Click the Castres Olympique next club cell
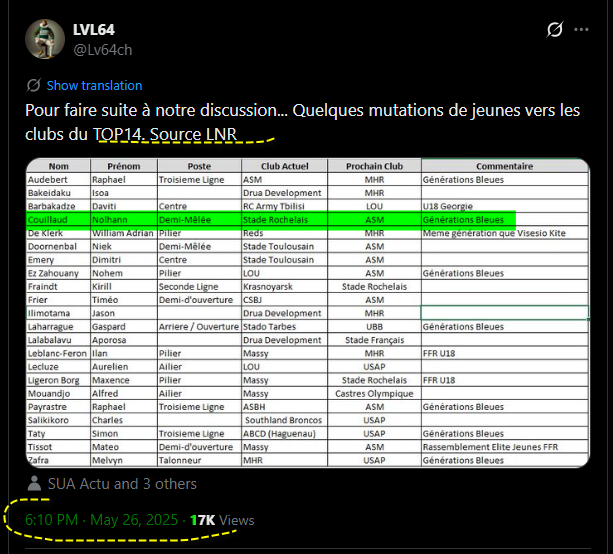Screen dimensions: 613x554 coord(375,393)
